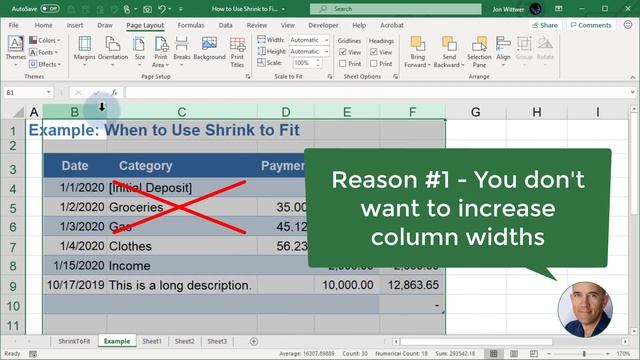Click the Search box in title bar
The height and width of the screenshot is (360, 640).
click(396, 9)
